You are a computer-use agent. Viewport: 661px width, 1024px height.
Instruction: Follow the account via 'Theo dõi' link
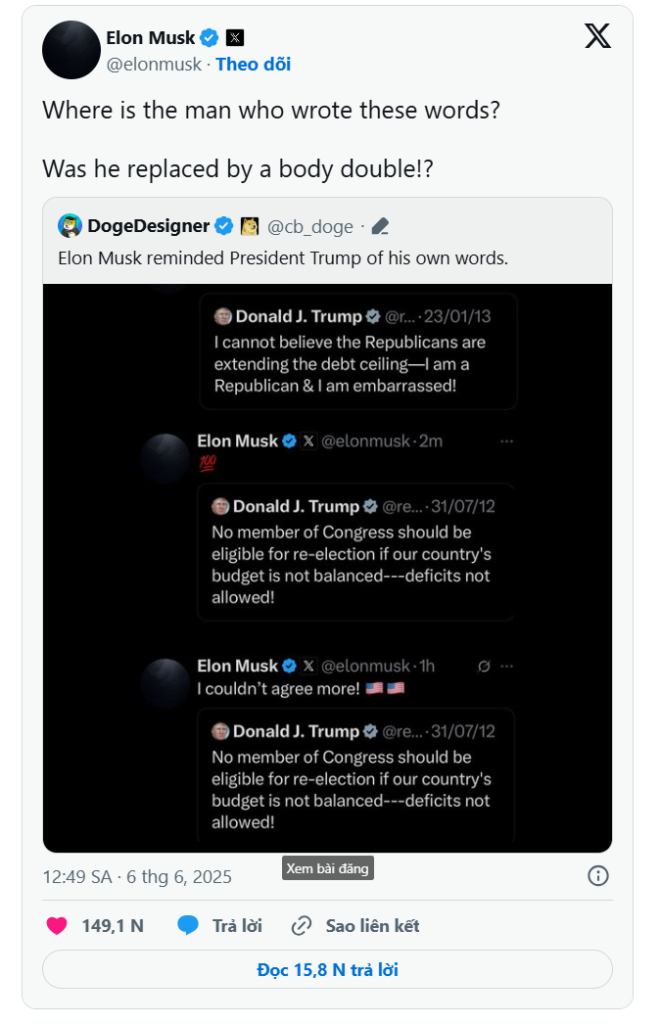point(253,64)
